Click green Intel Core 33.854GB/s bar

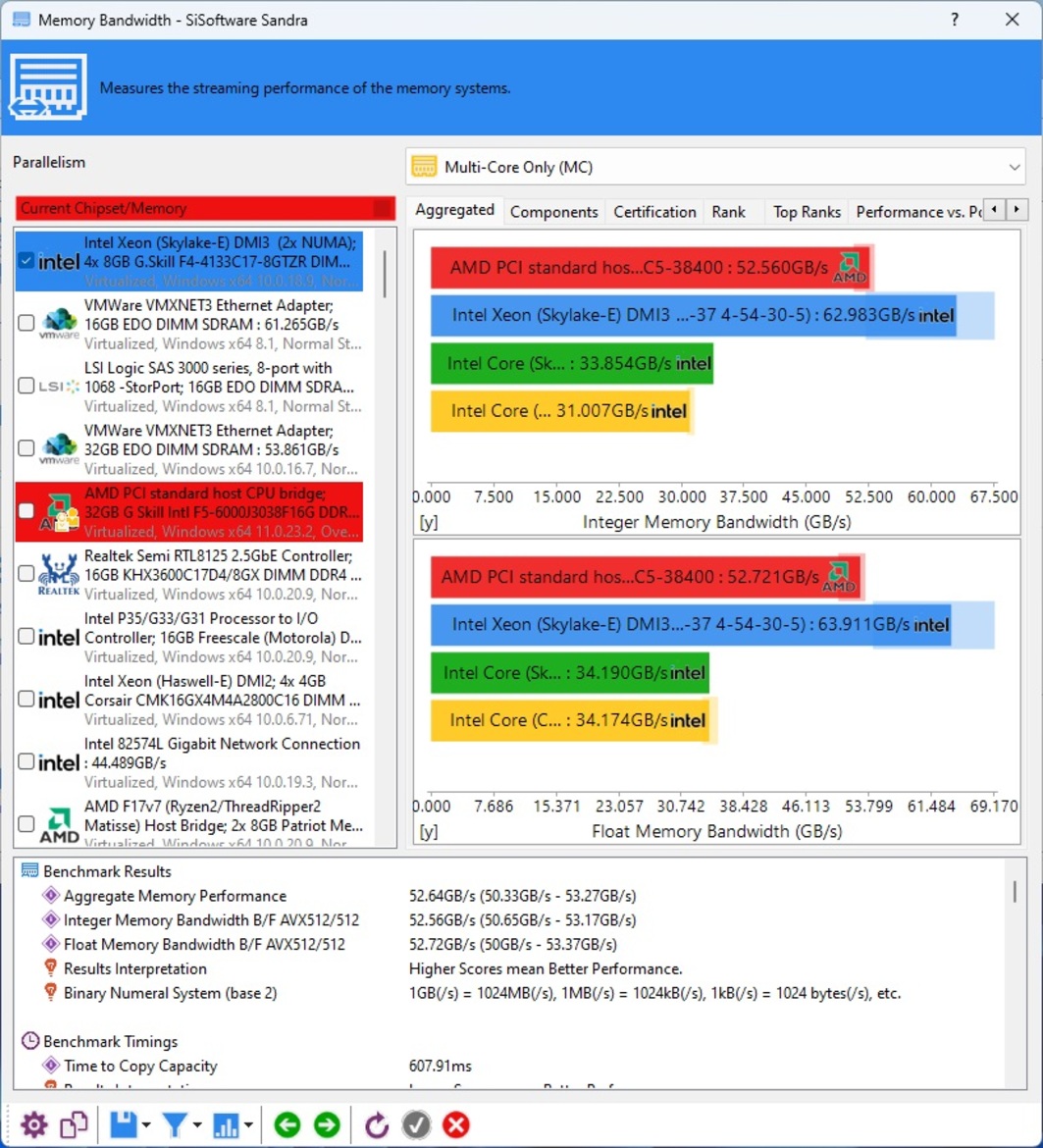572,364
